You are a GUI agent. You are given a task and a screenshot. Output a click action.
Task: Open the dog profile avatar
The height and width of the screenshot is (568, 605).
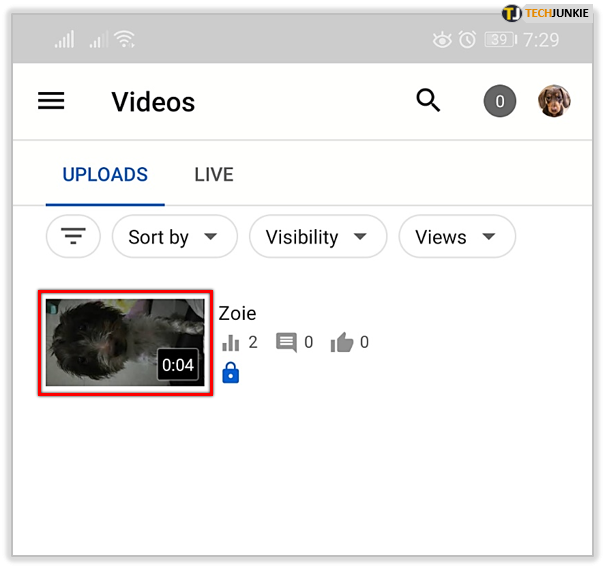click(x=554, y=101)
